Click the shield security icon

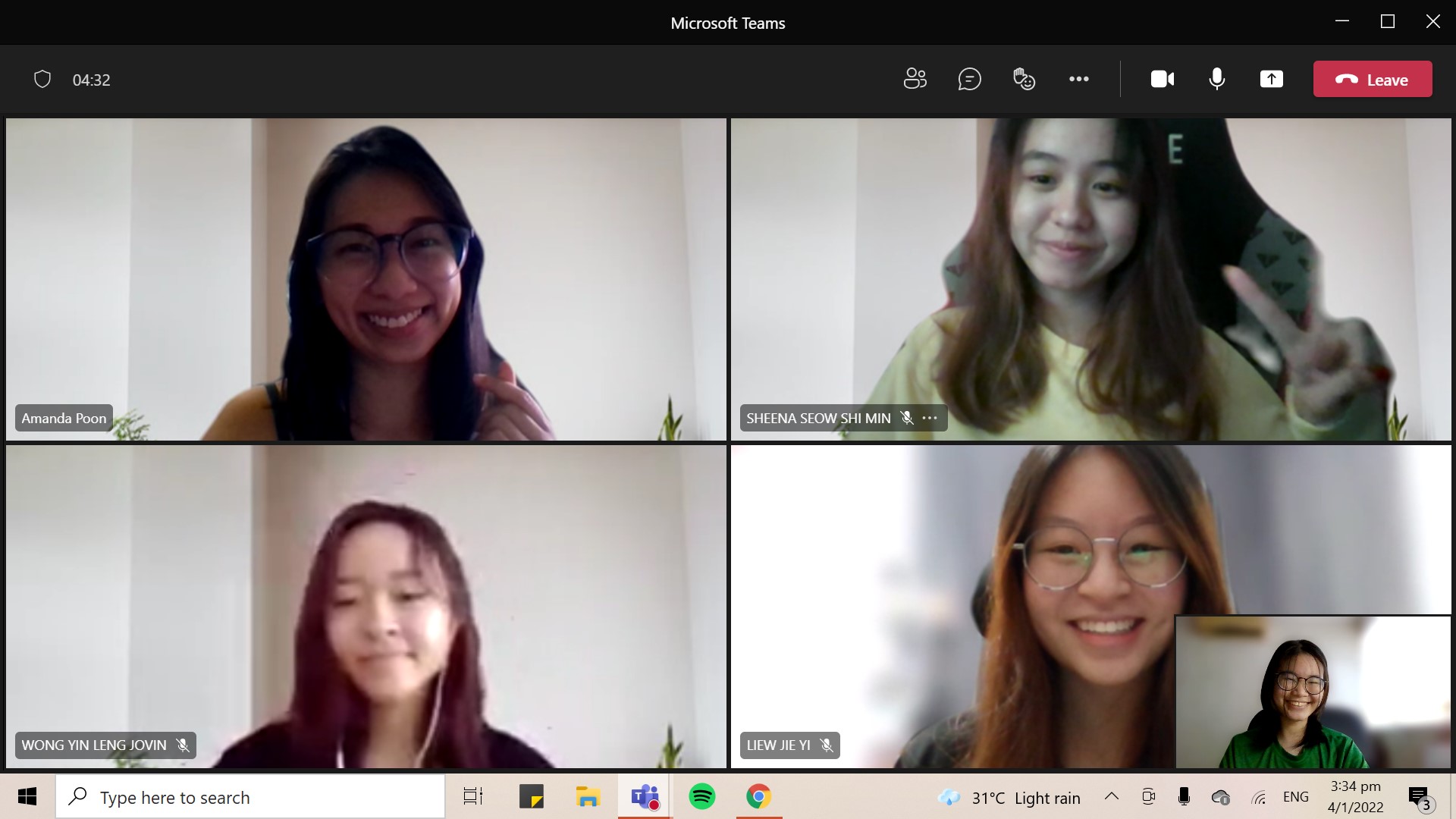tap(42, 79)
